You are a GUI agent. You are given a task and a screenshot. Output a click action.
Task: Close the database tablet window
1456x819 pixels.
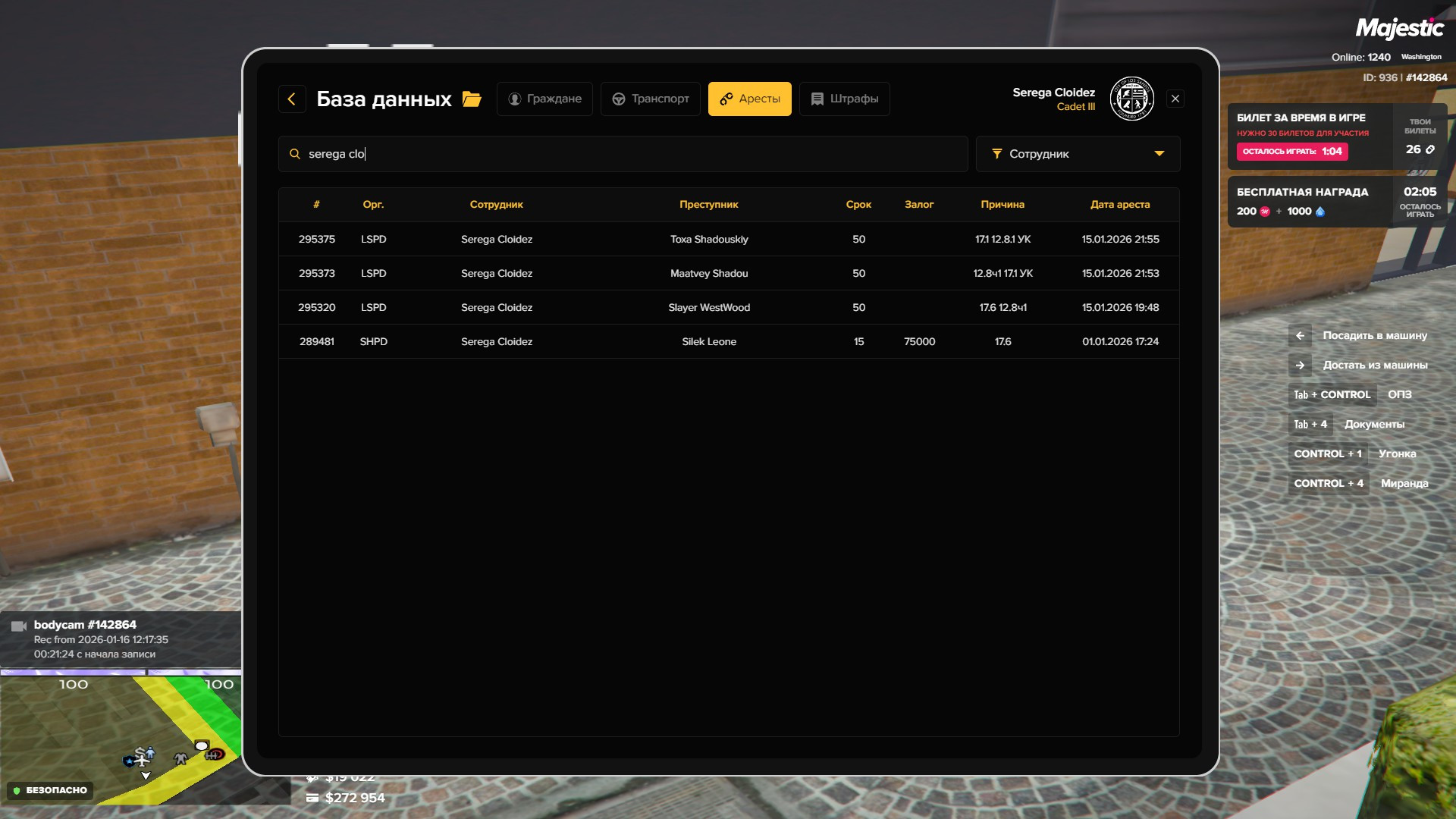coord(1175,99)
